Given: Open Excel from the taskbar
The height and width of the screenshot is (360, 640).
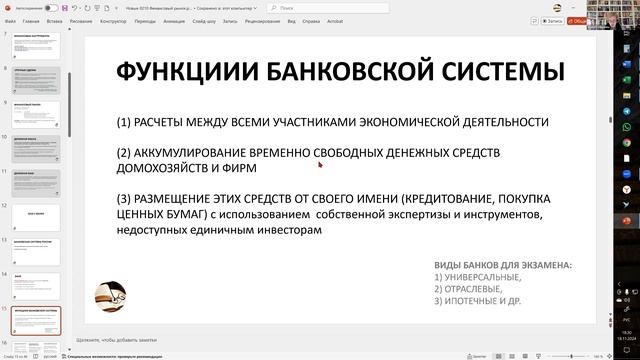Looking at the screenshot, I should pyautogui.click(x=627, y=80).
